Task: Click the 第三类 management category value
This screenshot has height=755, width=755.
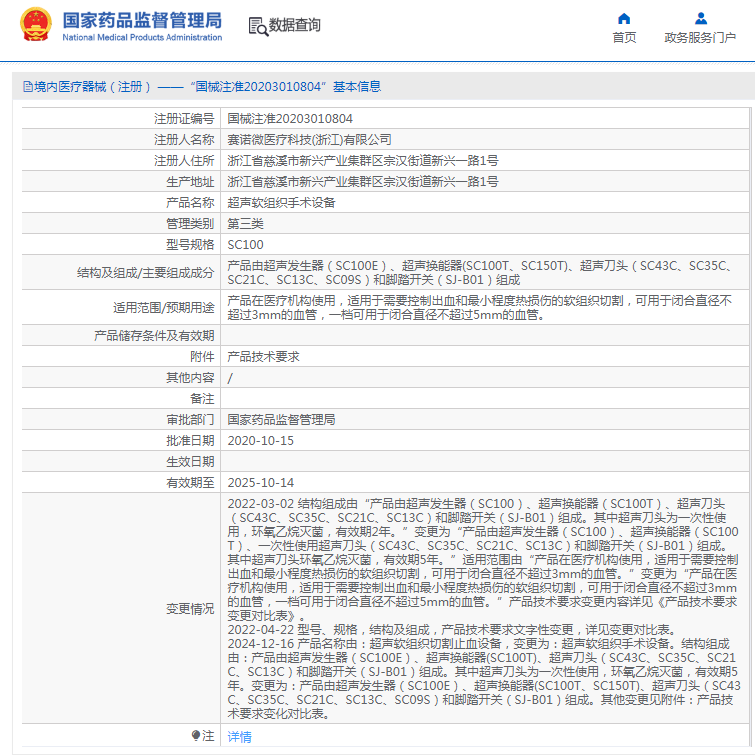Action: [x=246, y=223]
